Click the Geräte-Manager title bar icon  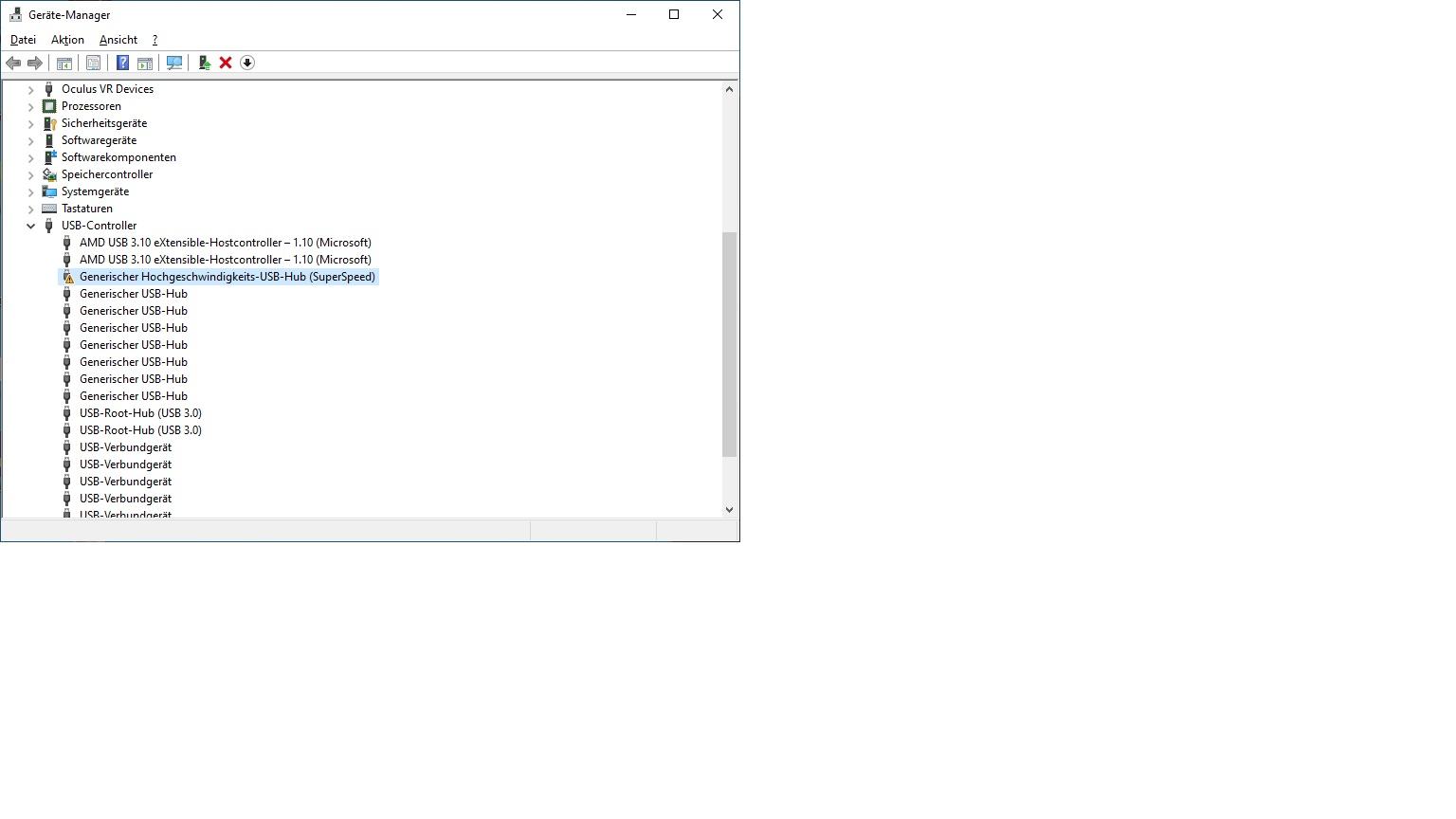tap(15, 14)
